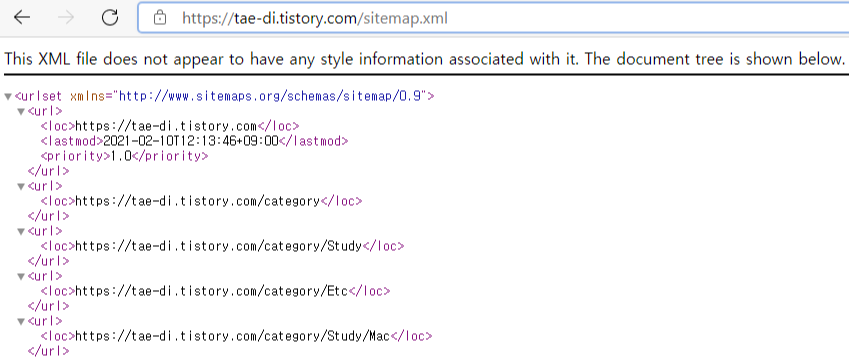Select the priority value 1.0
This screenshot has width=849, height=360.
pos(121,156)
